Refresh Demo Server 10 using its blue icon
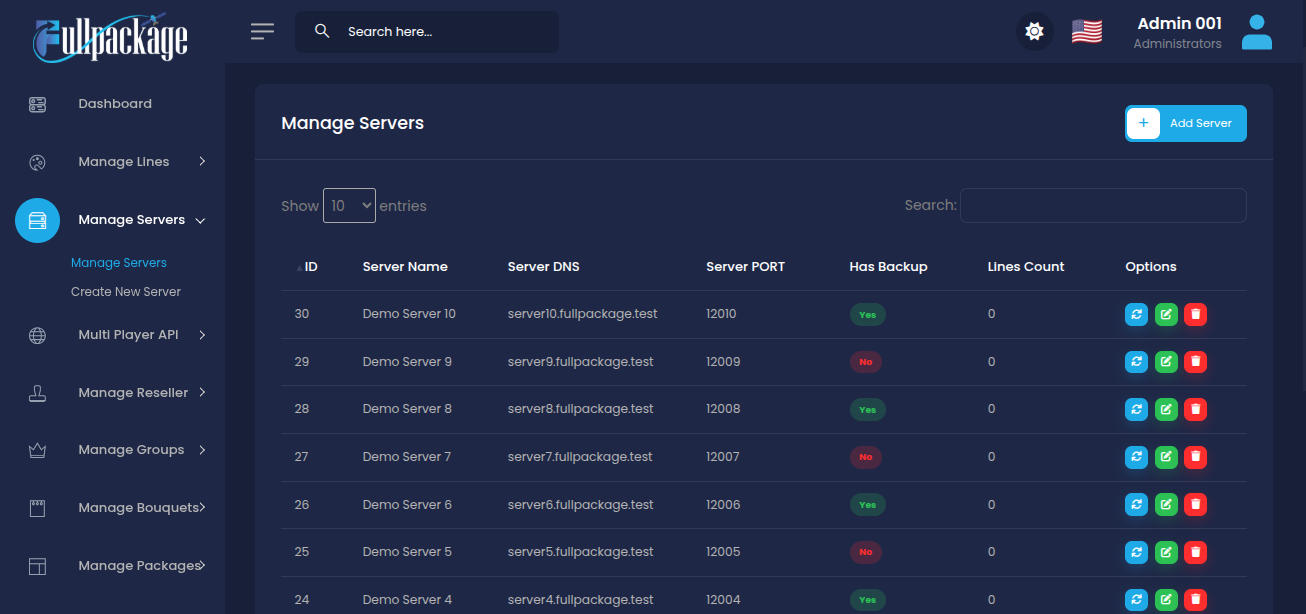This screenshot has height=614, width=1306. pyautogui.click(x=1136, y=314)
